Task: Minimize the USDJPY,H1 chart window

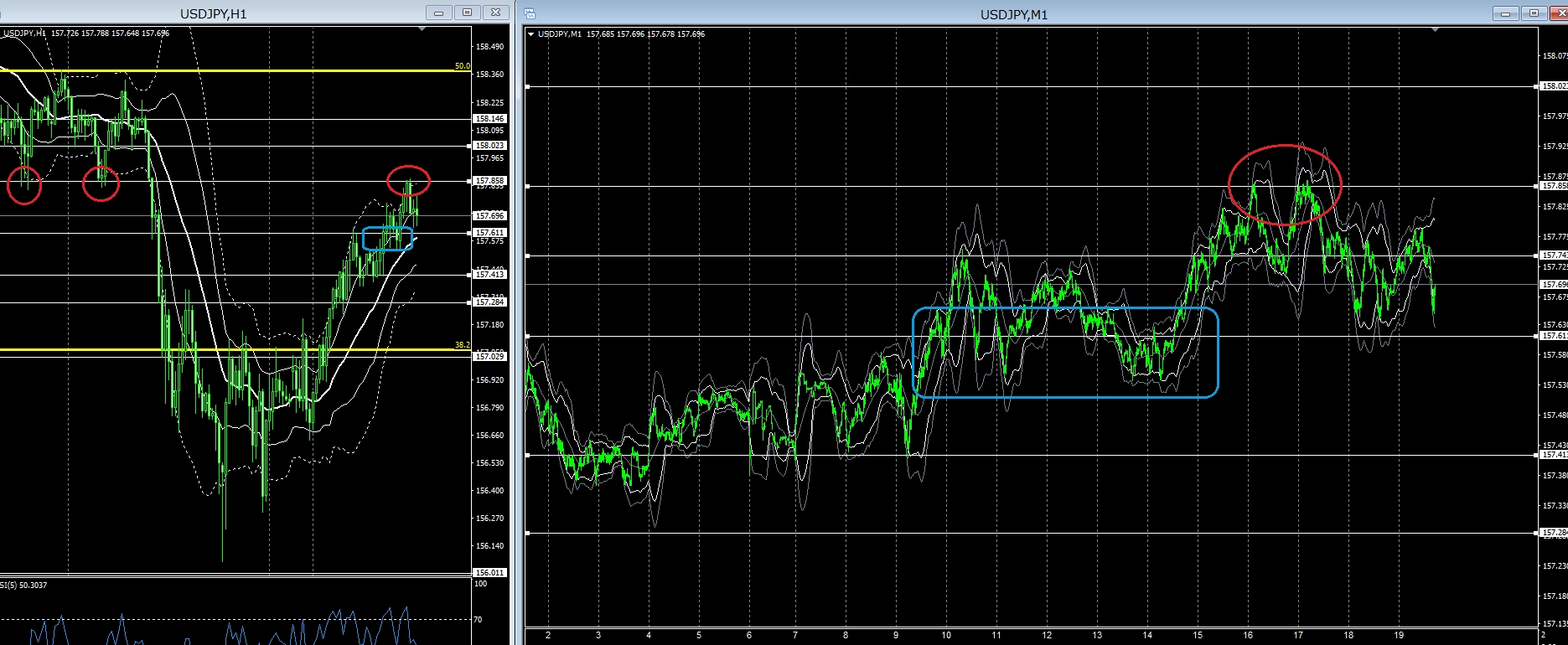Action: [x=438, y=13]
